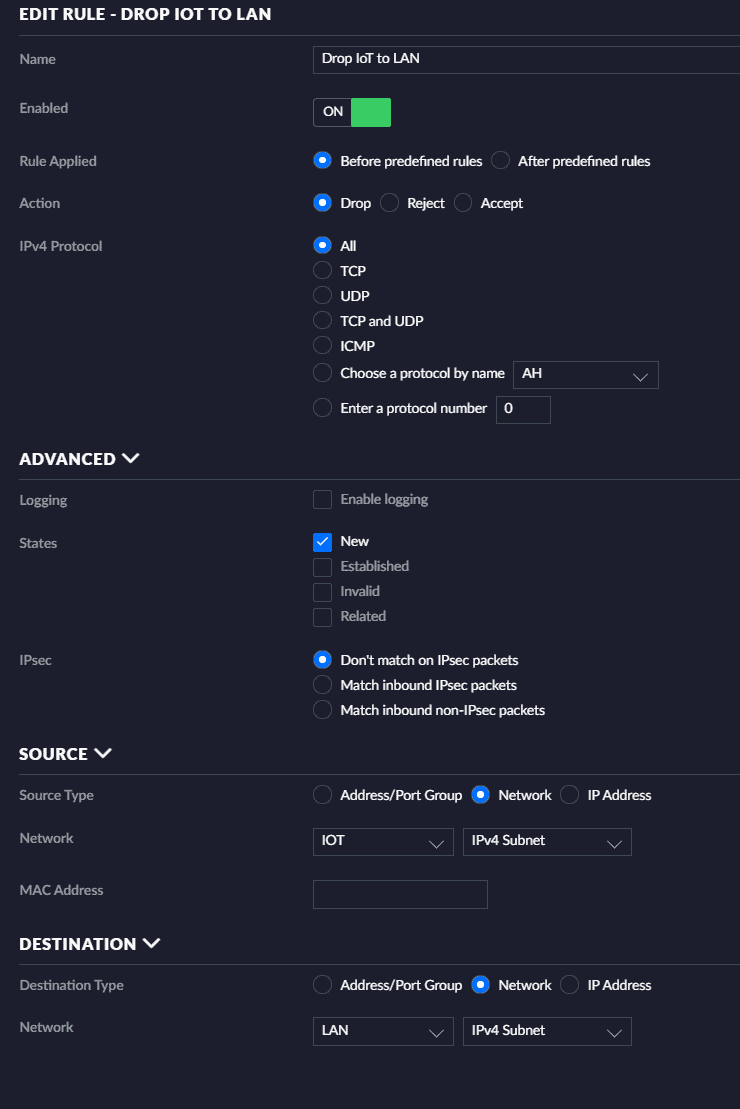Toggle the Enabled switch off
740x1109 pixels.
pyautogui.click(x=352, y=112)
